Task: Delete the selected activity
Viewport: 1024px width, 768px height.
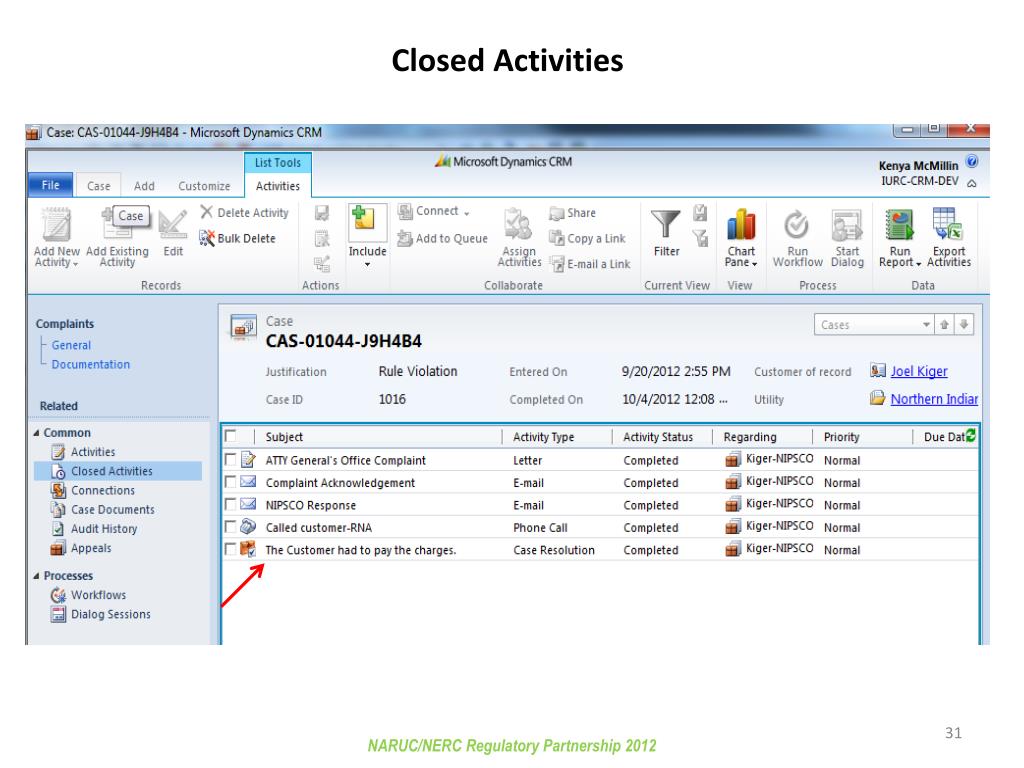Action: click(244, 212)
